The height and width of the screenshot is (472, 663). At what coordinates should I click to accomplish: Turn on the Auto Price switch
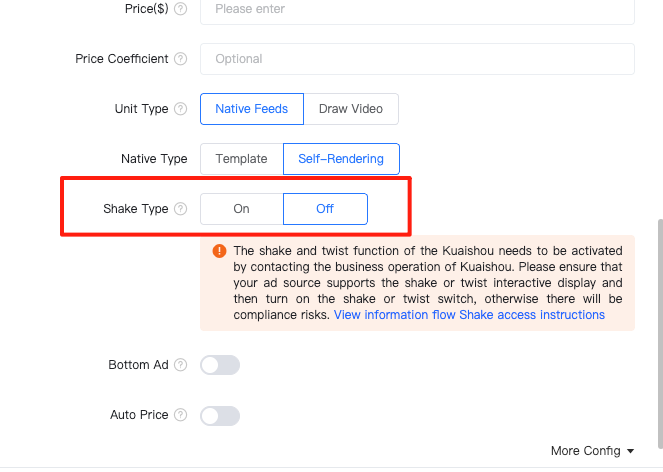point(220,416)
